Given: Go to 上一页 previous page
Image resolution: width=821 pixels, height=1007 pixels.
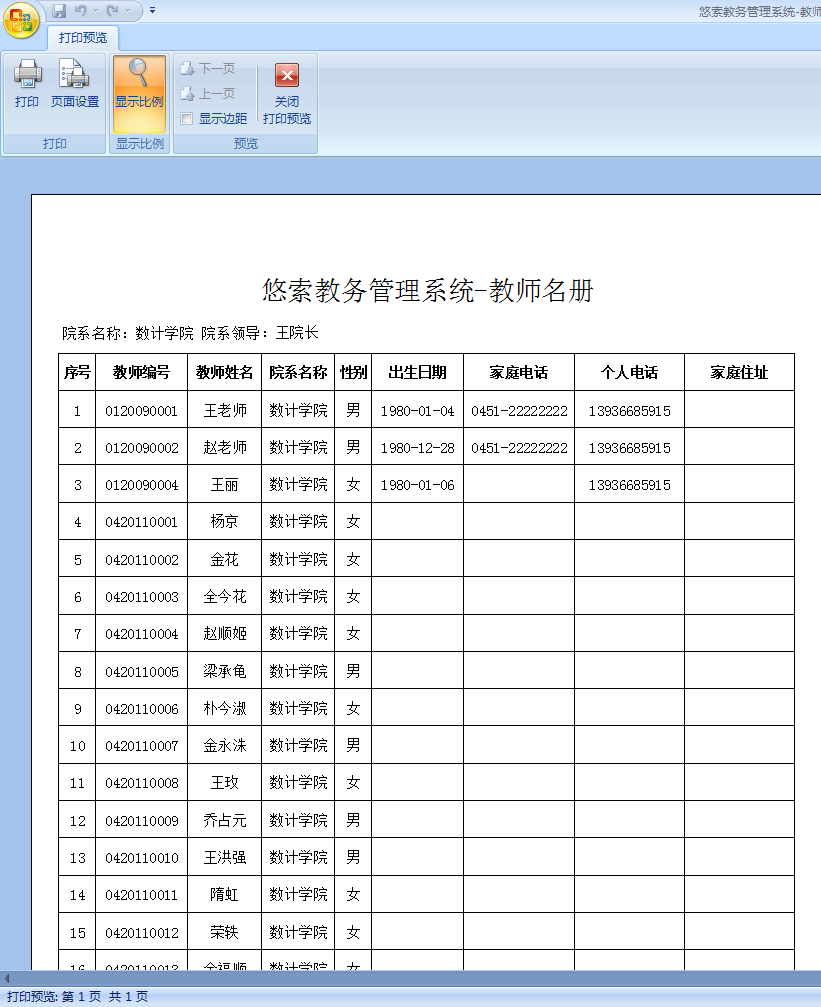Looking at the screenshot, I should click(208, 94).
